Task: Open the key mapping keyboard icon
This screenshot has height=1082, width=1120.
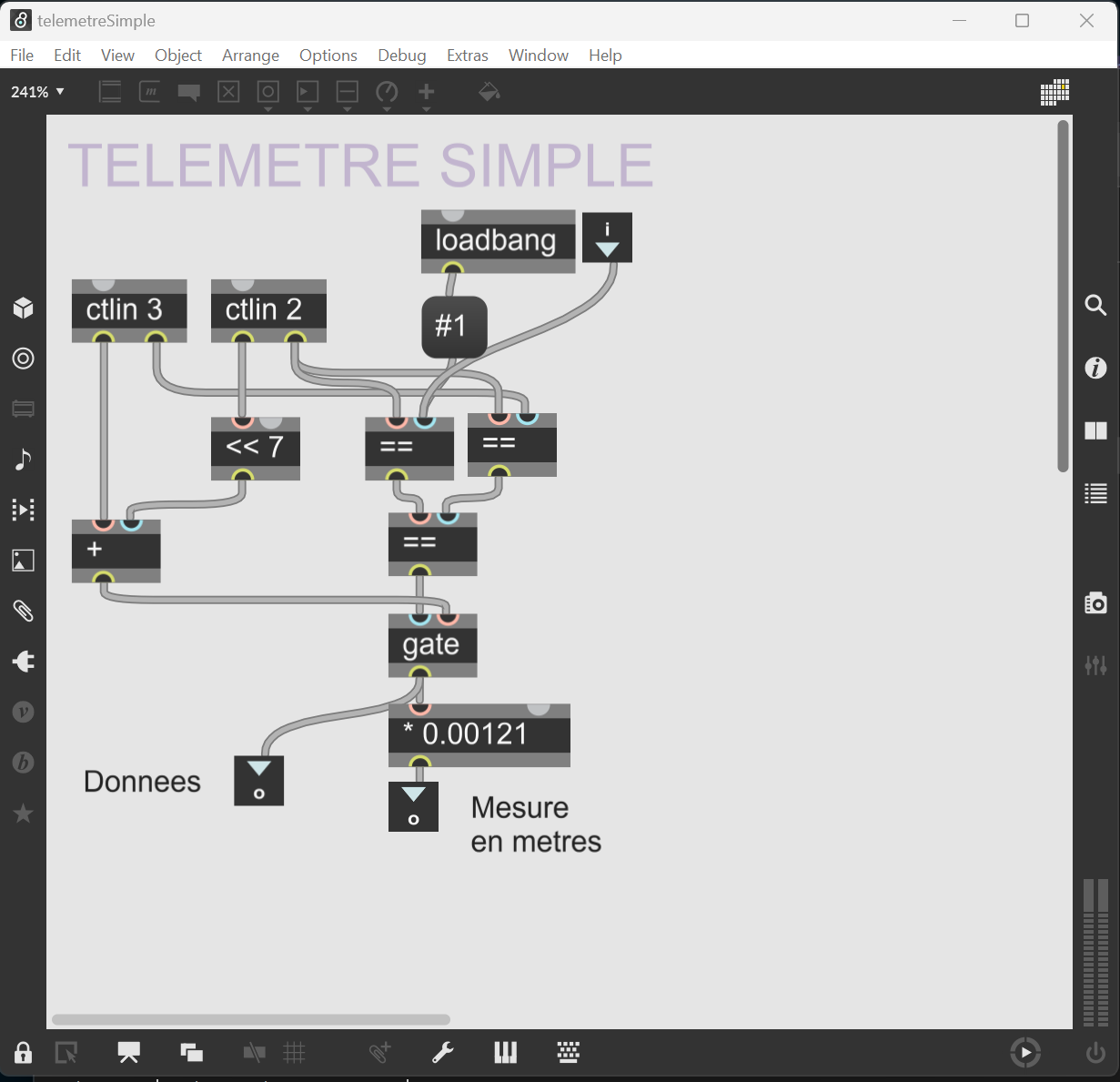Action: pyautogui.click(x=569, y=1053)
